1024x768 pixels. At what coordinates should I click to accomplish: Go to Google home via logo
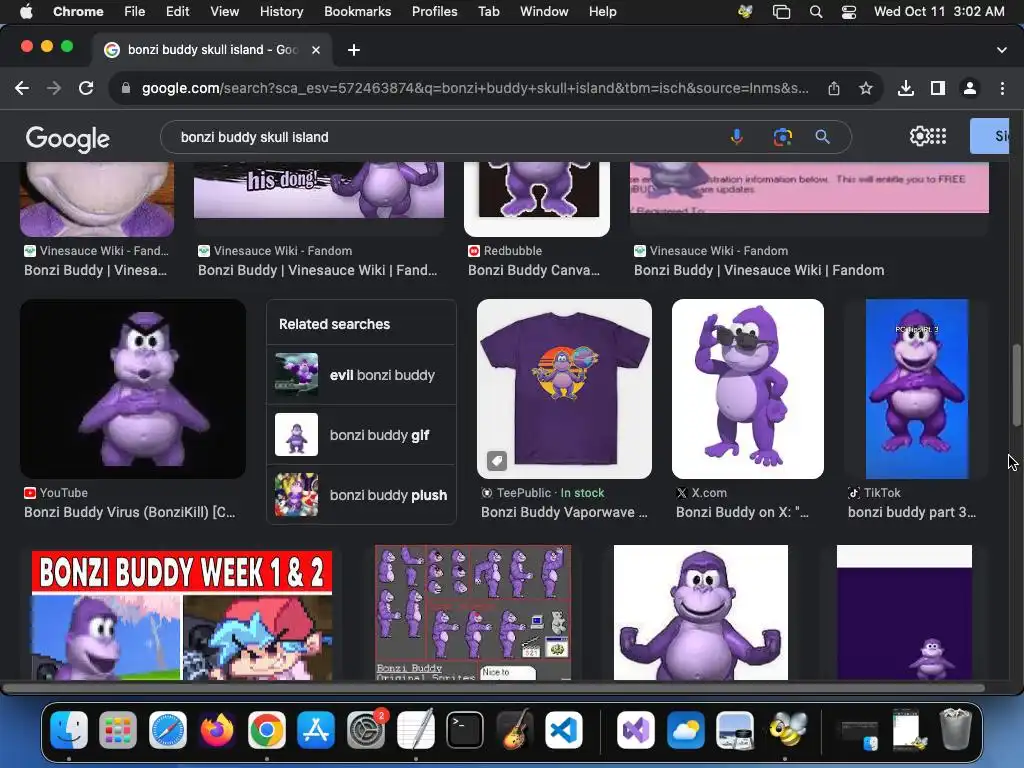pyautogui.click(x=68, y=138)
